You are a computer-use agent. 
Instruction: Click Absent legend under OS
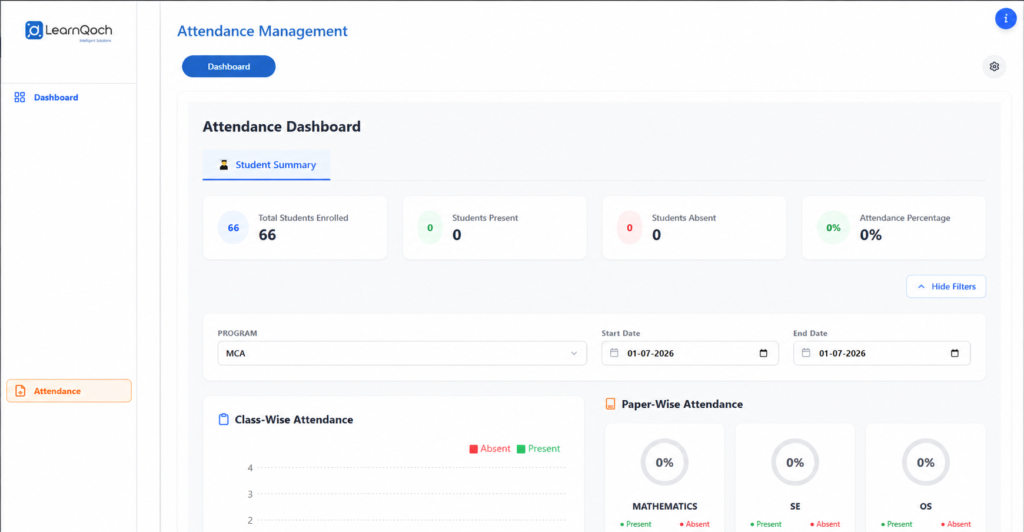tap(955, 524)
